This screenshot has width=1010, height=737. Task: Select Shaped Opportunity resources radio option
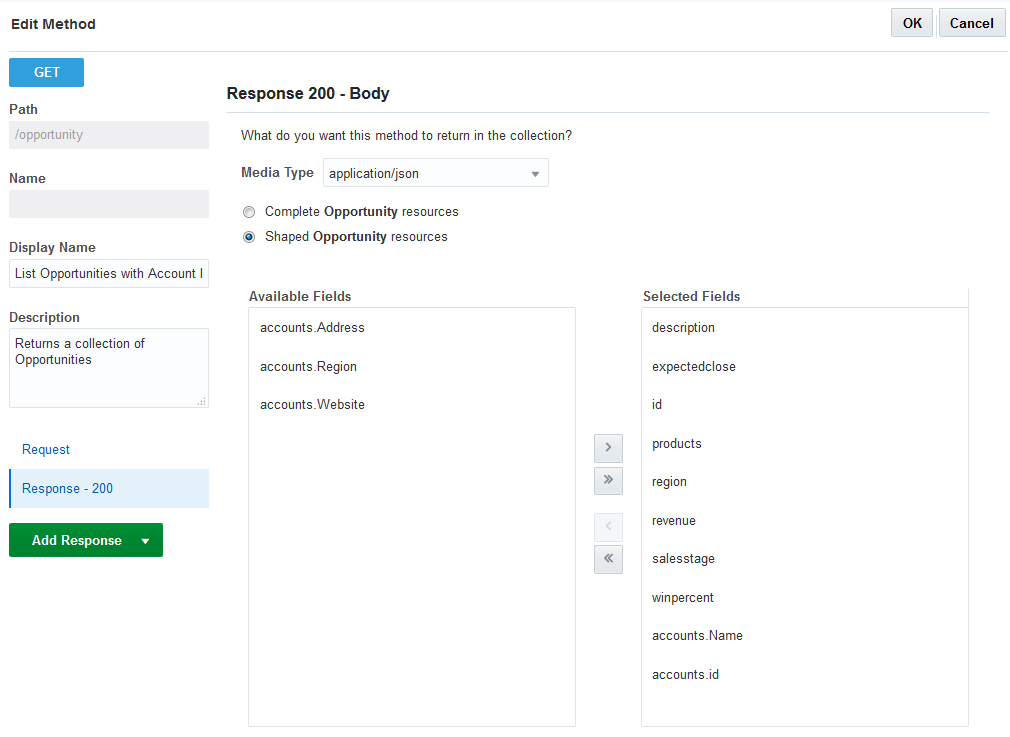pos(249,237)
